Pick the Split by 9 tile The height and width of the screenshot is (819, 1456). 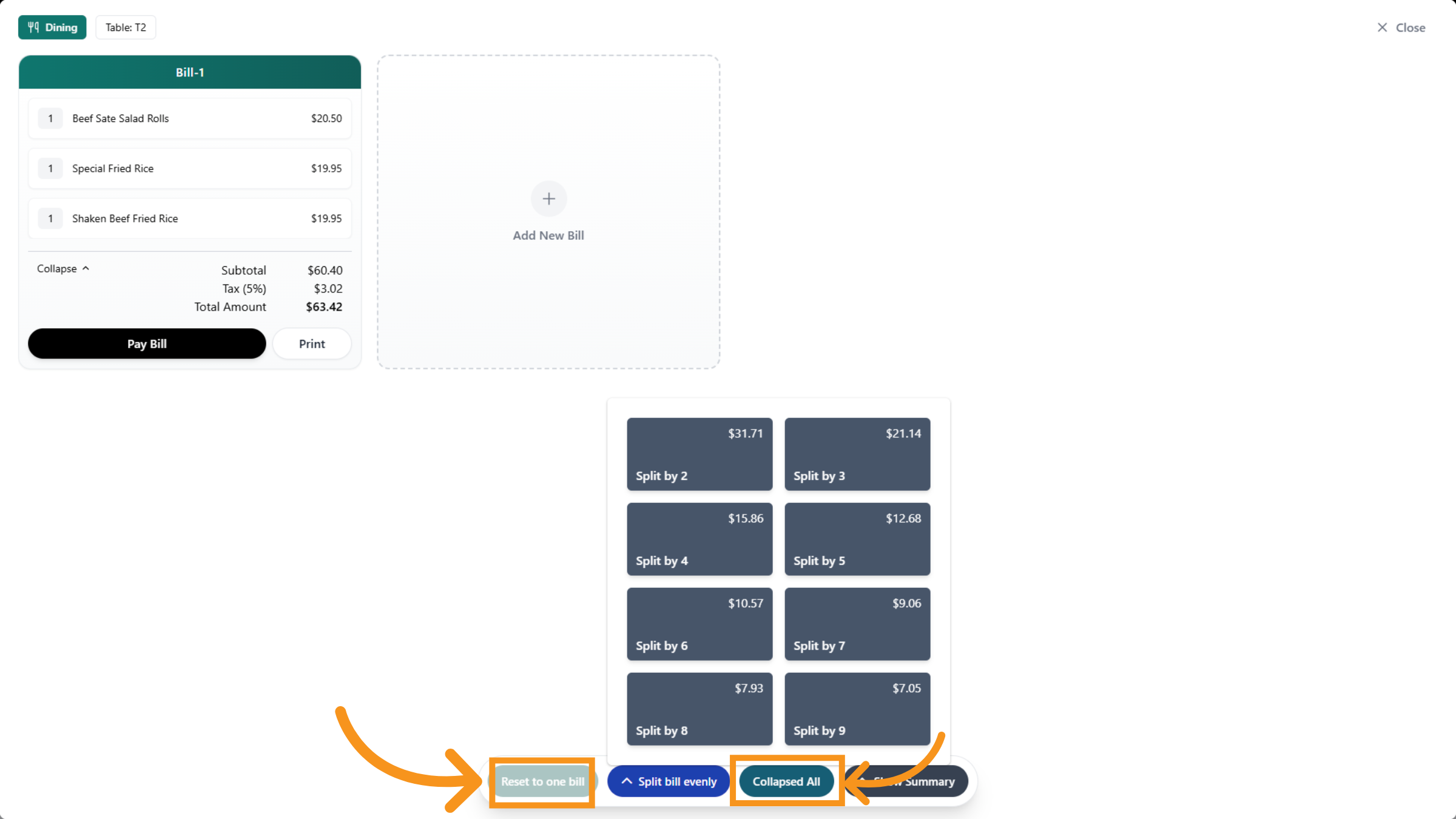[x=857, y=709]
